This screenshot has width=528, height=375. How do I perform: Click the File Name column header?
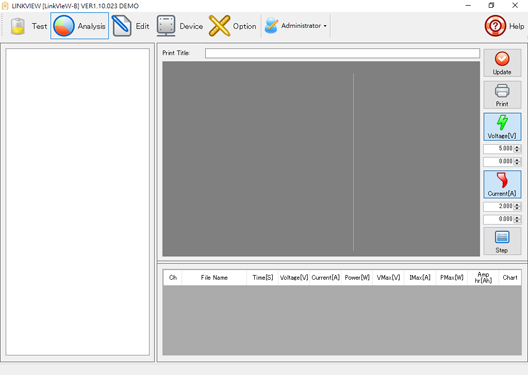point(214,278)
